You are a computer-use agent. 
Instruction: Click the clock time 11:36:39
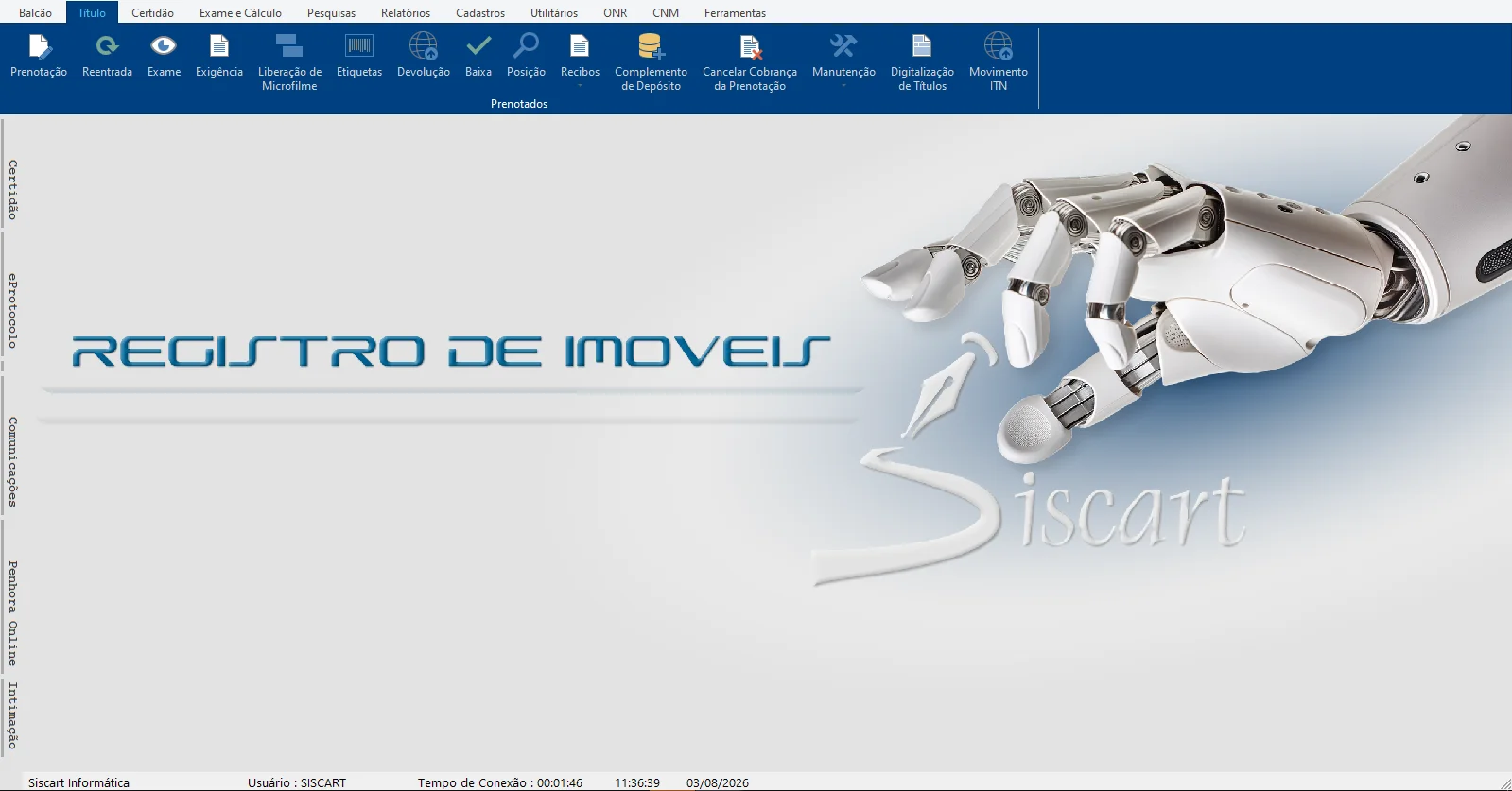pos(637,782)
